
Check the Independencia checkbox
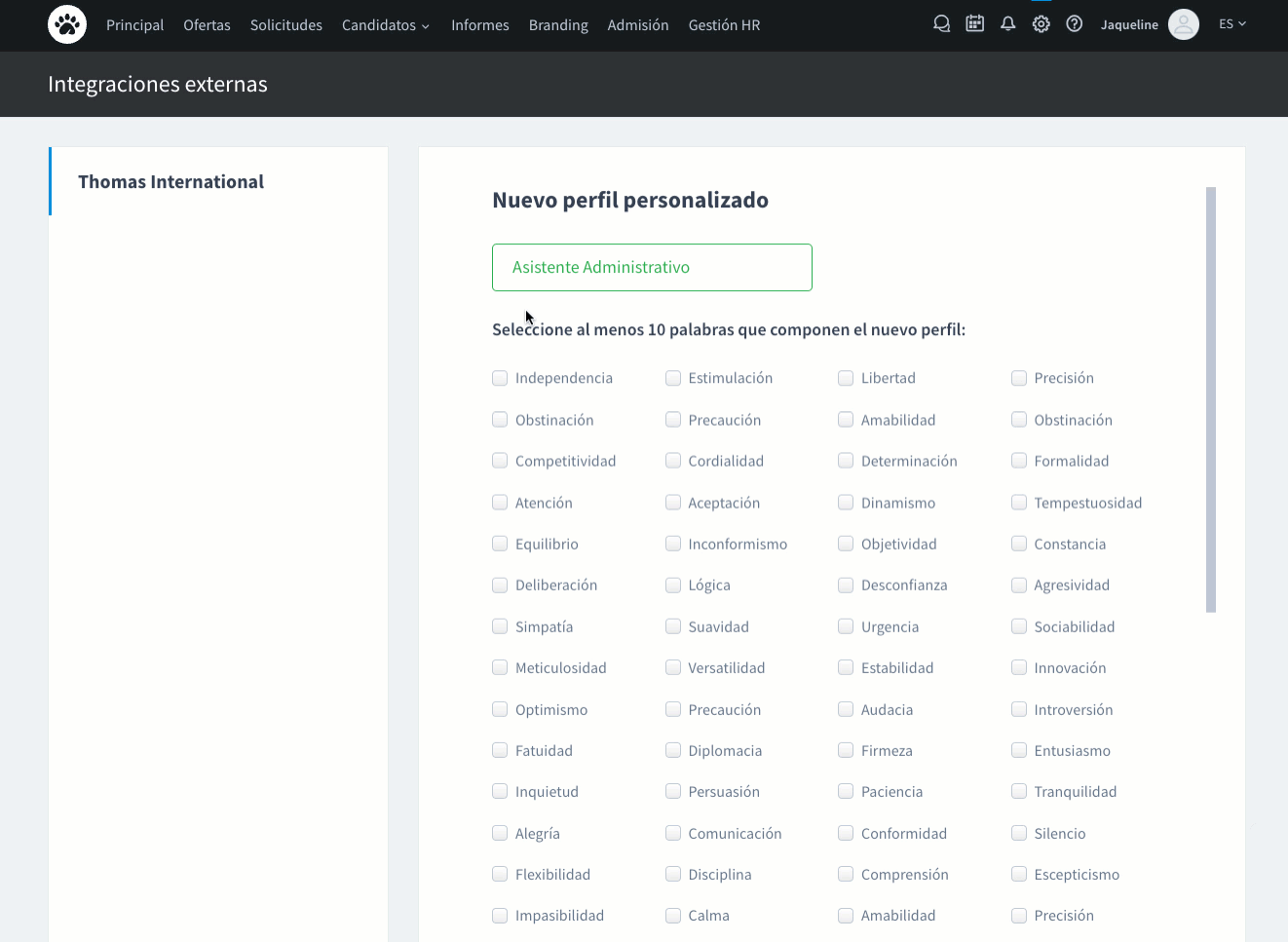500,378
